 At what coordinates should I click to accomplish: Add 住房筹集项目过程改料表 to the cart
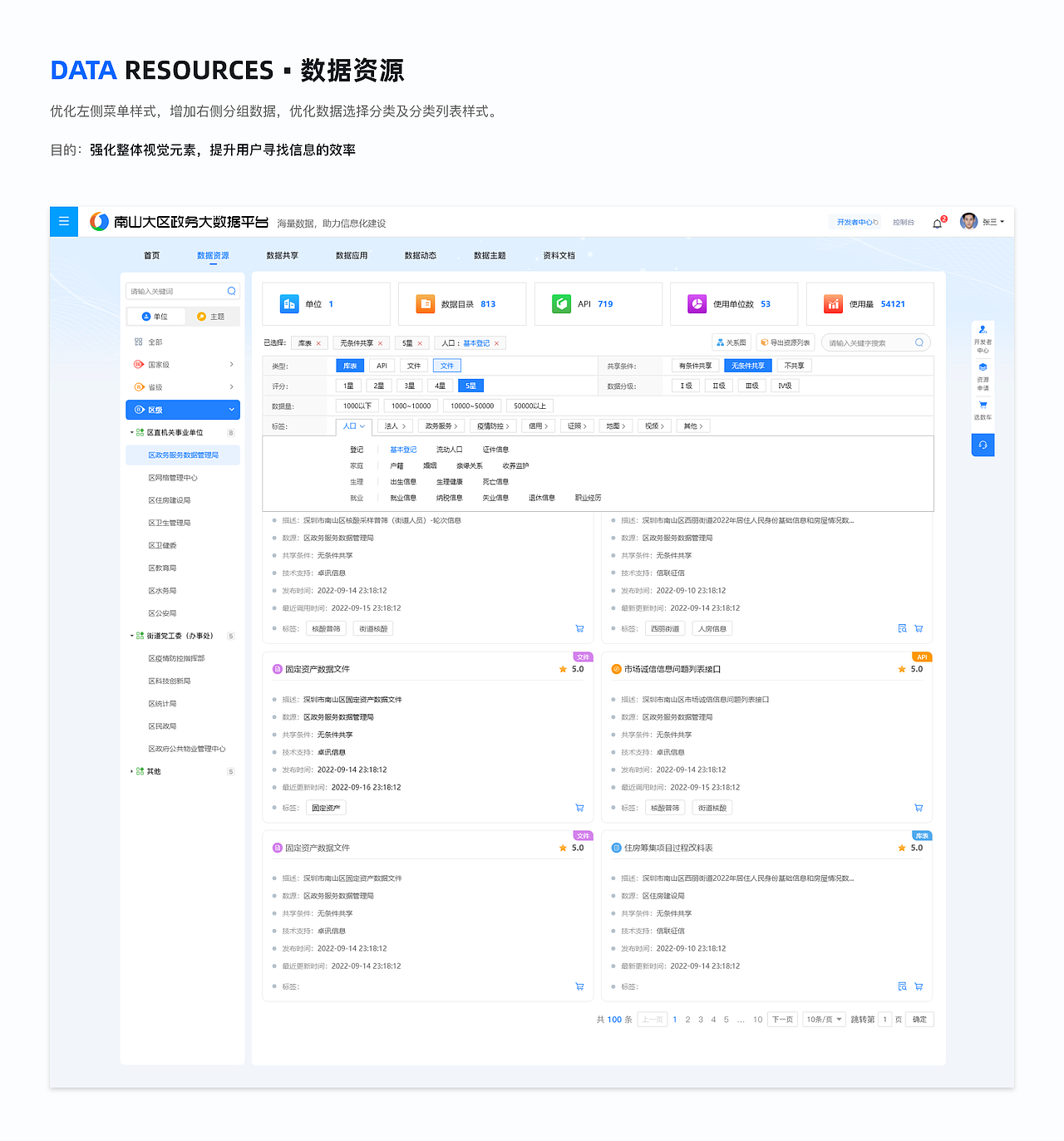[919, 986]
